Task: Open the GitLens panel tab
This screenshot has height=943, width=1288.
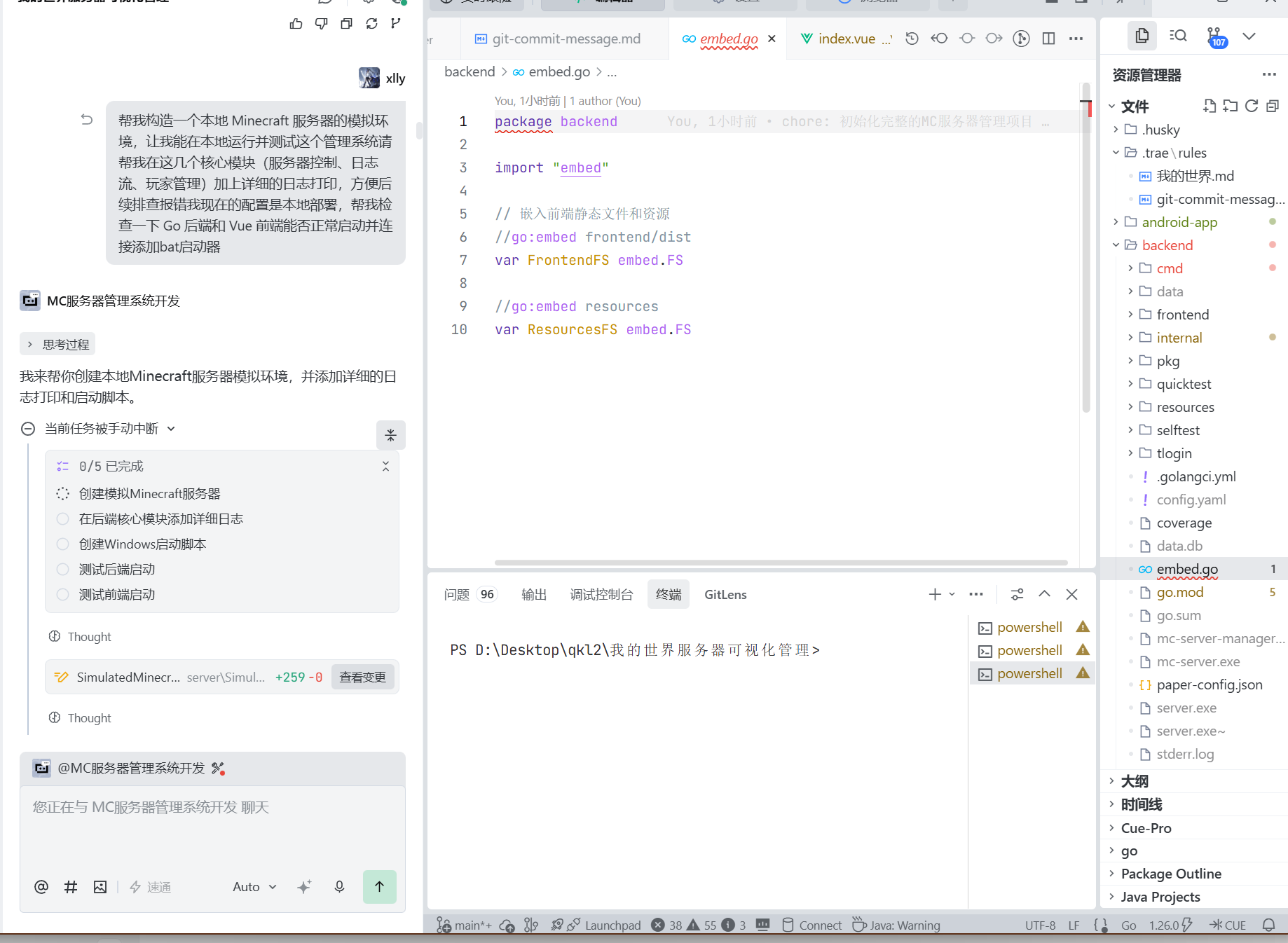Action: [725, 594]
